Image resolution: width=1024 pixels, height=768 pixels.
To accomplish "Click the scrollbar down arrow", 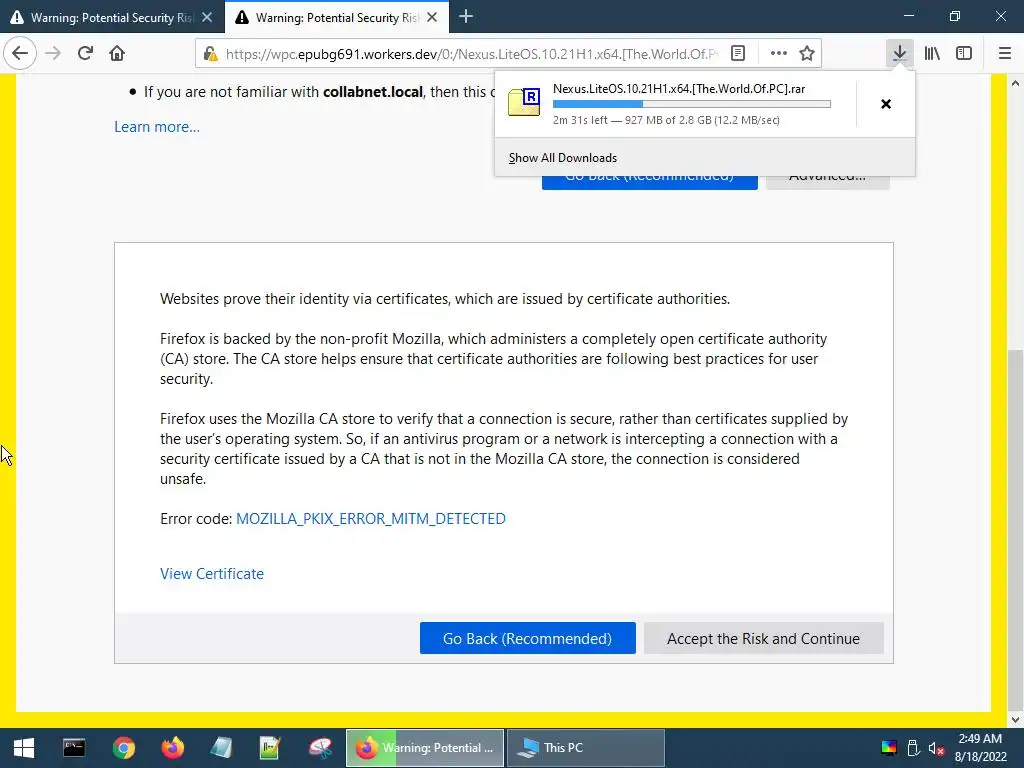I will [1015, 720].
